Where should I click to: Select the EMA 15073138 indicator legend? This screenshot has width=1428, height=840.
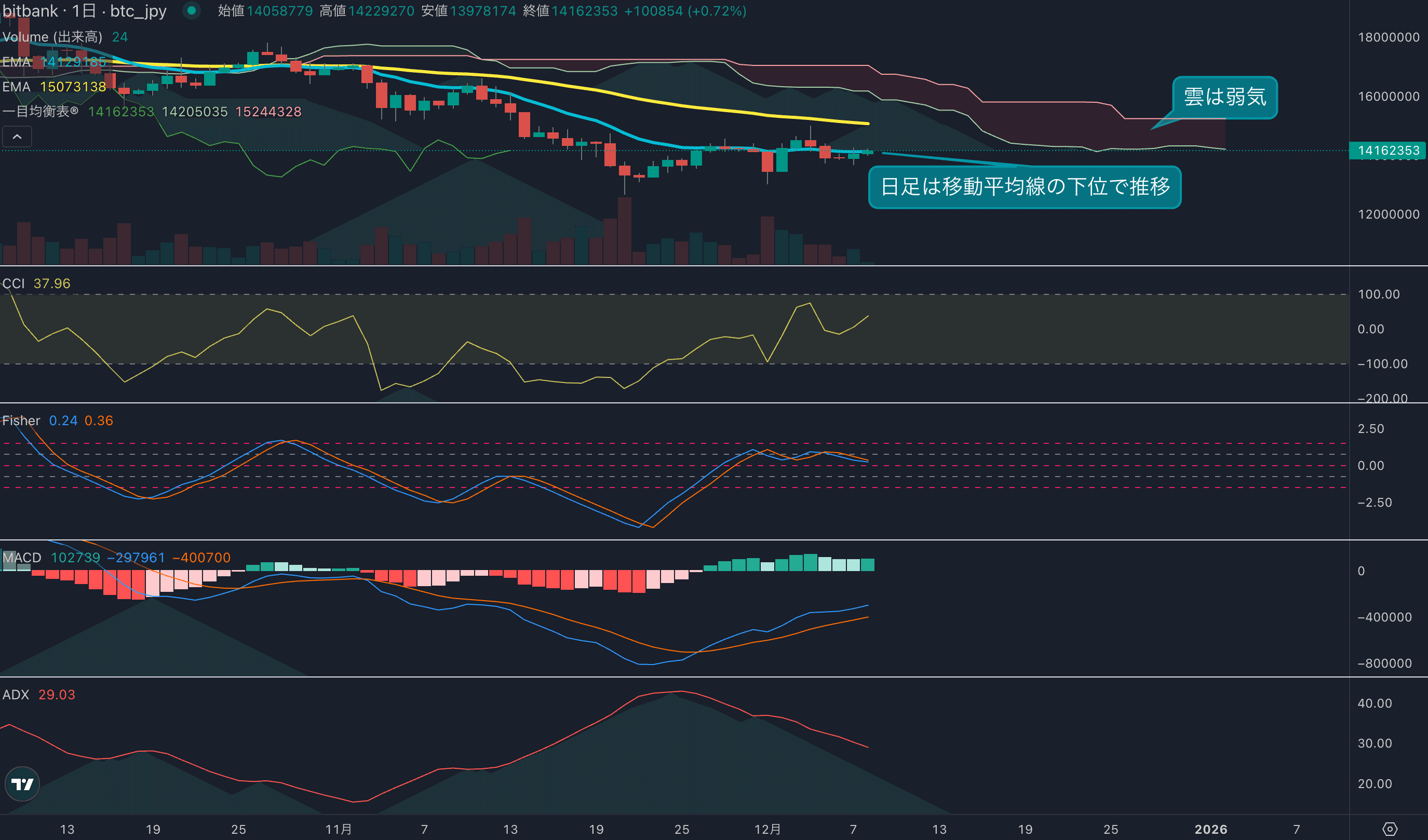pyautogui.click(x=16, y=87)
